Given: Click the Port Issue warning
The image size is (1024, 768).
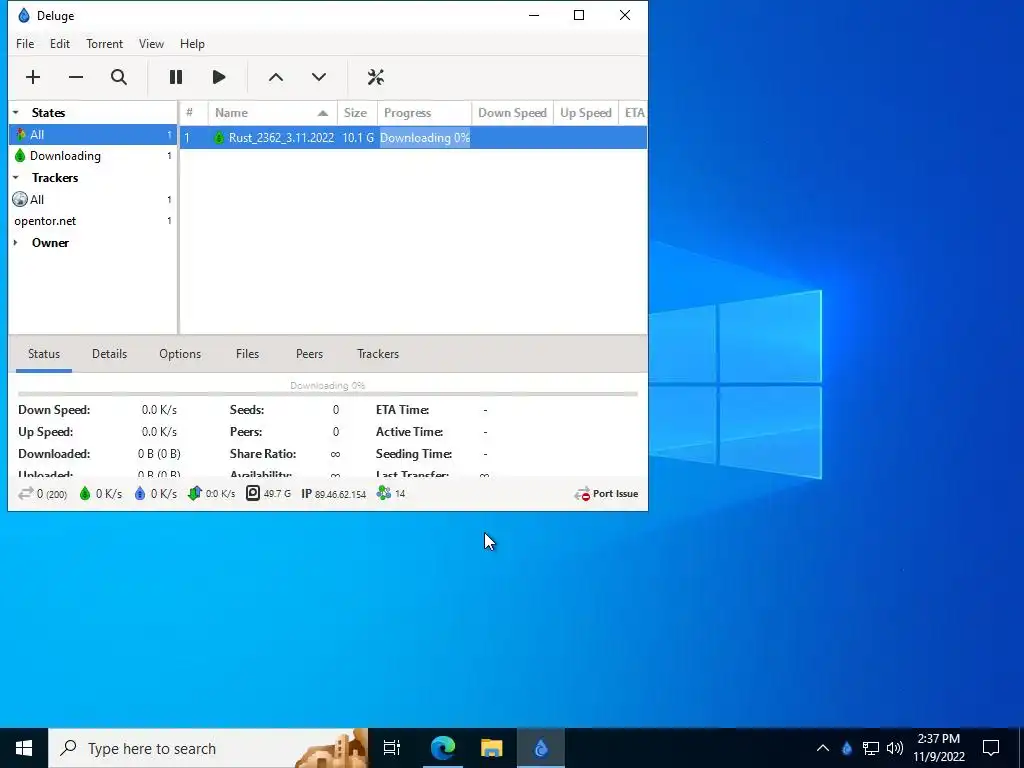Looking at the screenshot, I should 606,494.
